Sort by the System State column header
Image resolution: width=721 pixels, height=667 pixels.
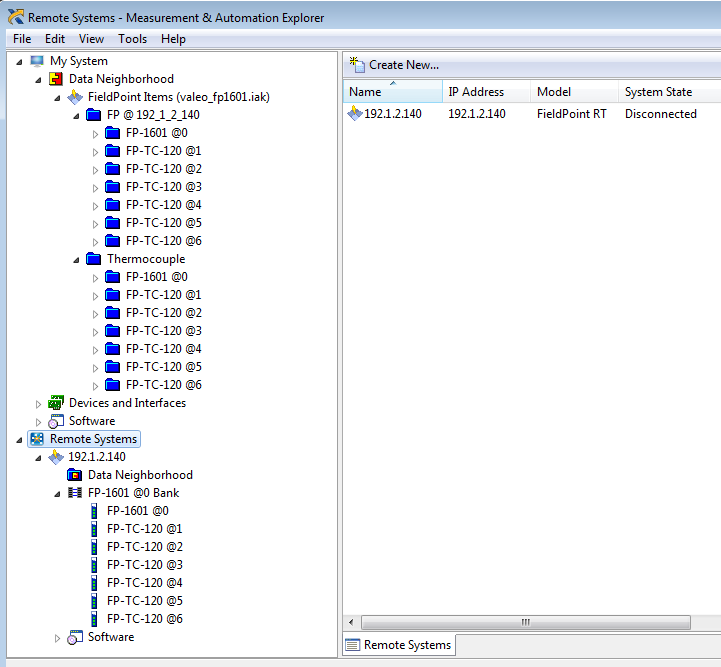coord(670,91)
